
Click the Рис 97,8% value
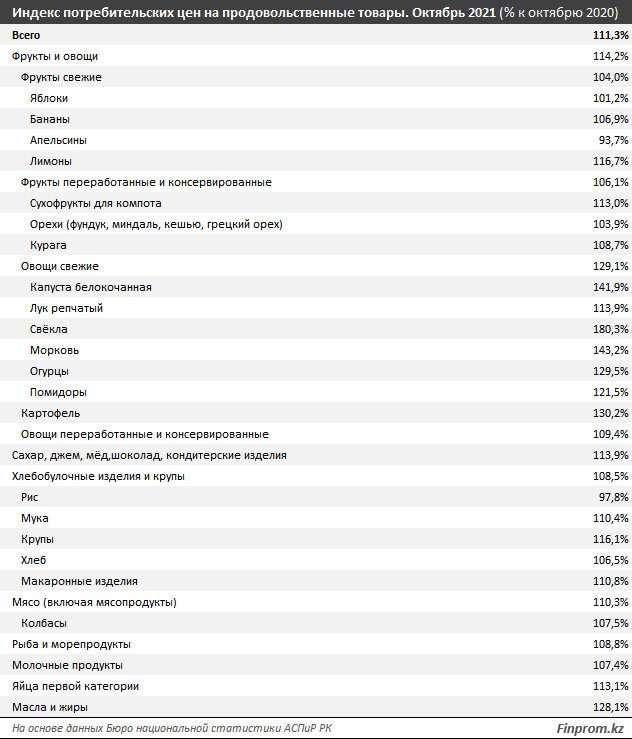point(613,497)
